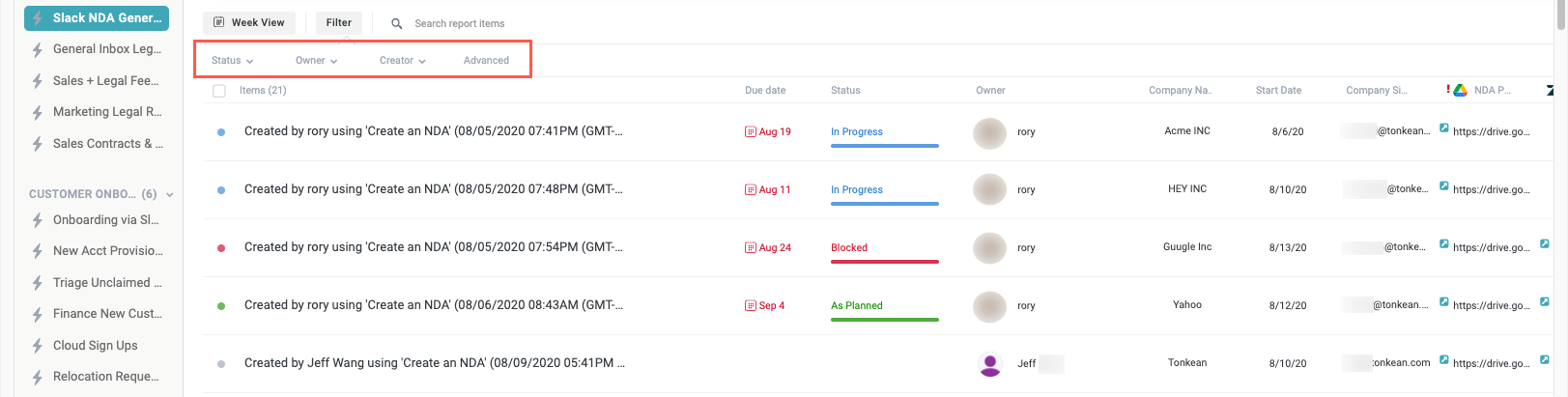The image size is (1568, 397).
Task: Click the calendar icon beside Sep 4
Action: click(x=750, y=305)
